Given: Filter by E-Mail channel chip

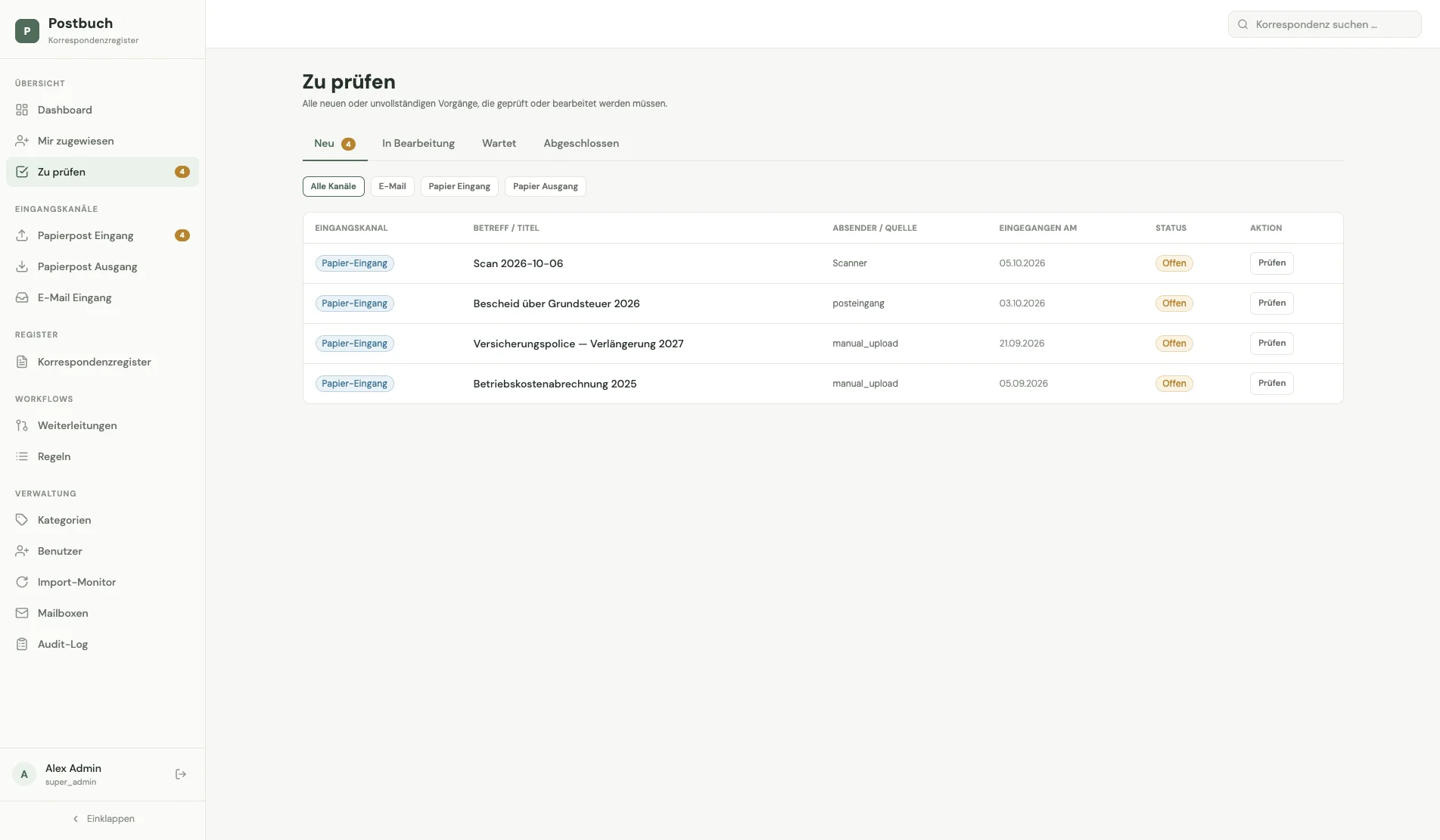Looking at the screenshot, I should pyautogui.click(x=392, y=186).
